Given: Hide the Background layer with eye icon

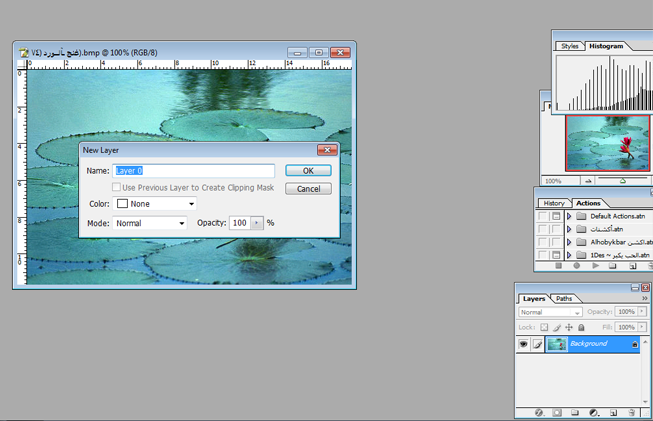Looking at the screenshot, I should pos(524,344).
